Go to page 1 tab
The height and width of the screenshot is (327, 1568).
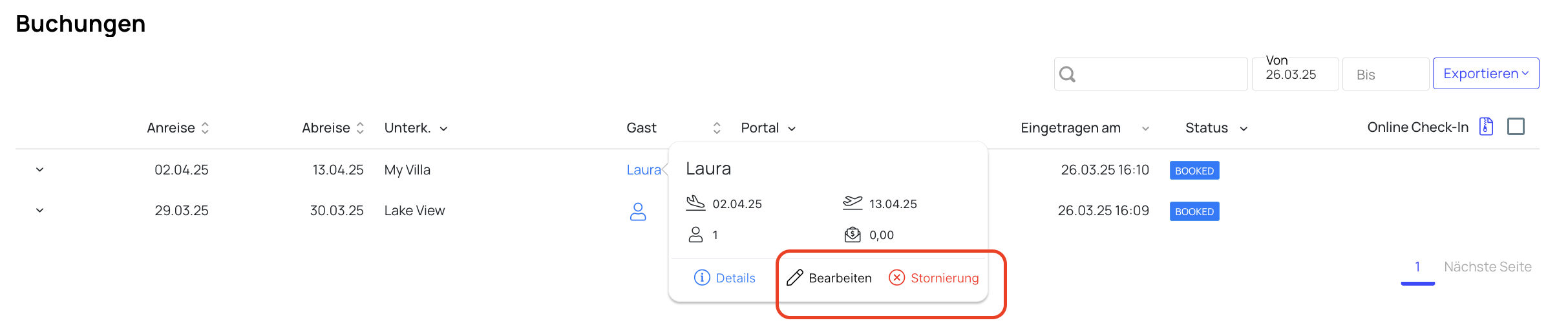point(1417,268)
